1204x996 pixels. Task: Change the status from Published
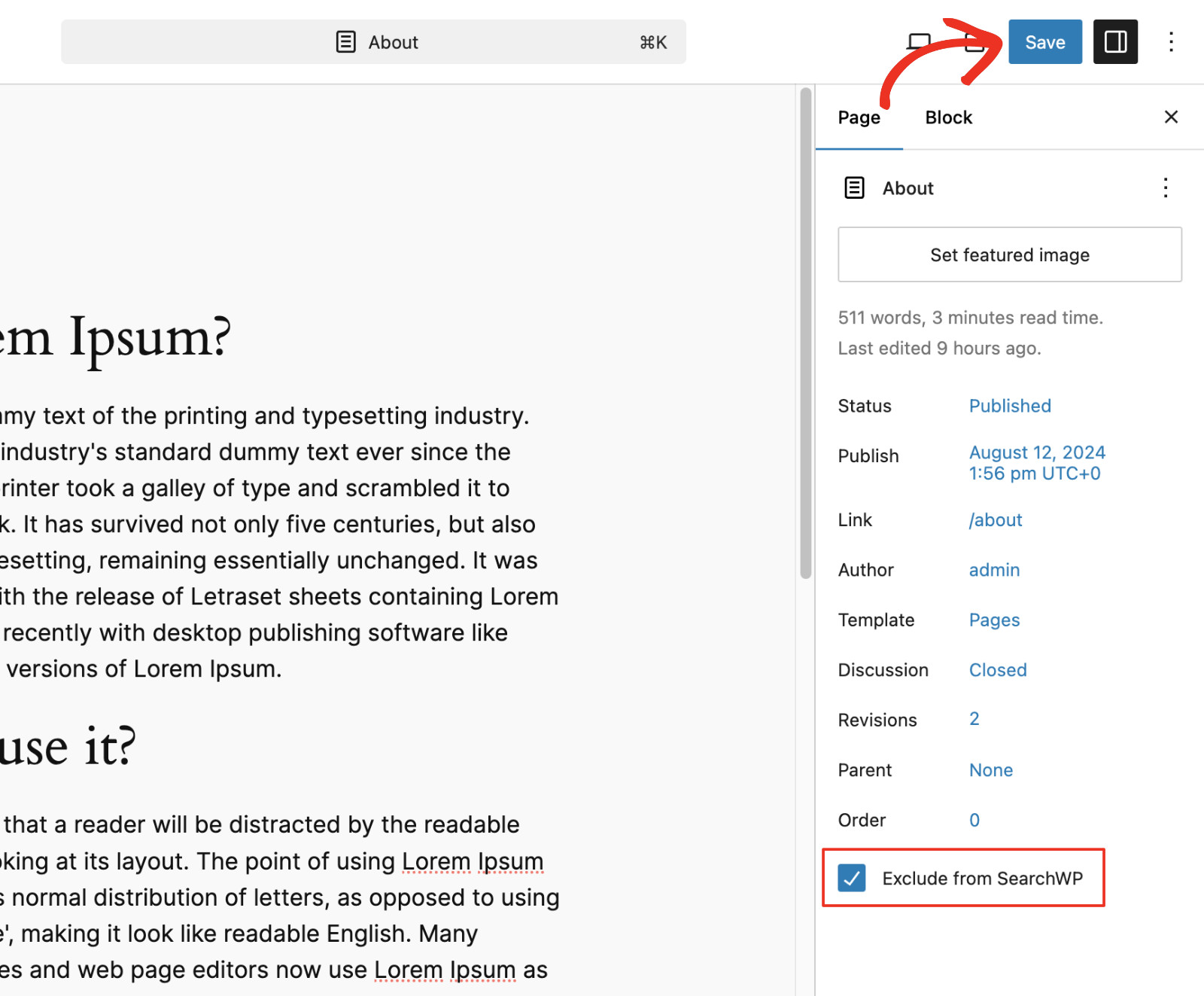pos(1009,406)
